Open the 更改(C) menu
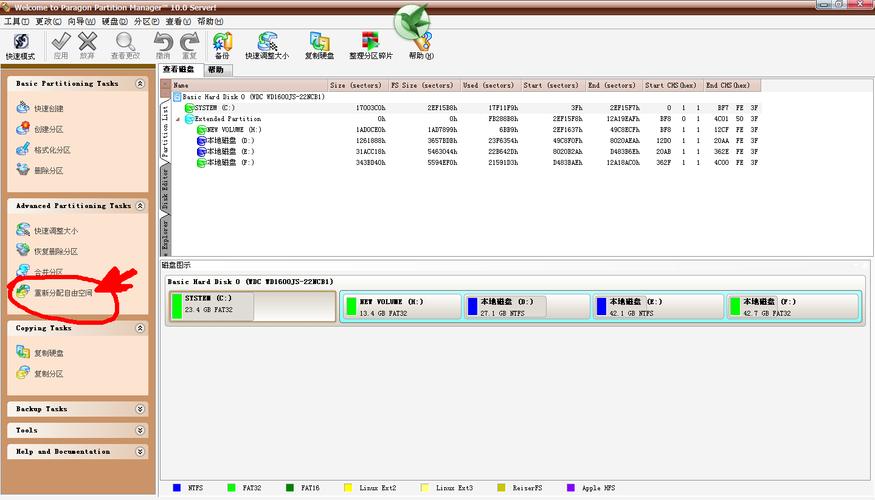875x500 pixels. [49, 21]
